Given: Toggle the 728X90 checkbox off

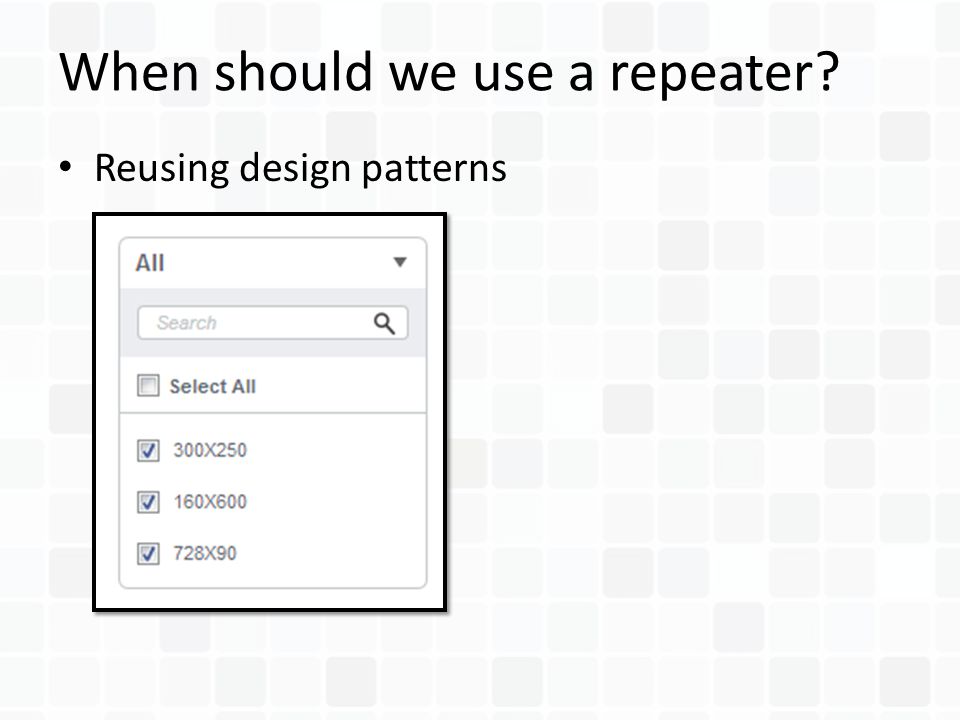Looking at the screenshot, I should pos(148,553).
